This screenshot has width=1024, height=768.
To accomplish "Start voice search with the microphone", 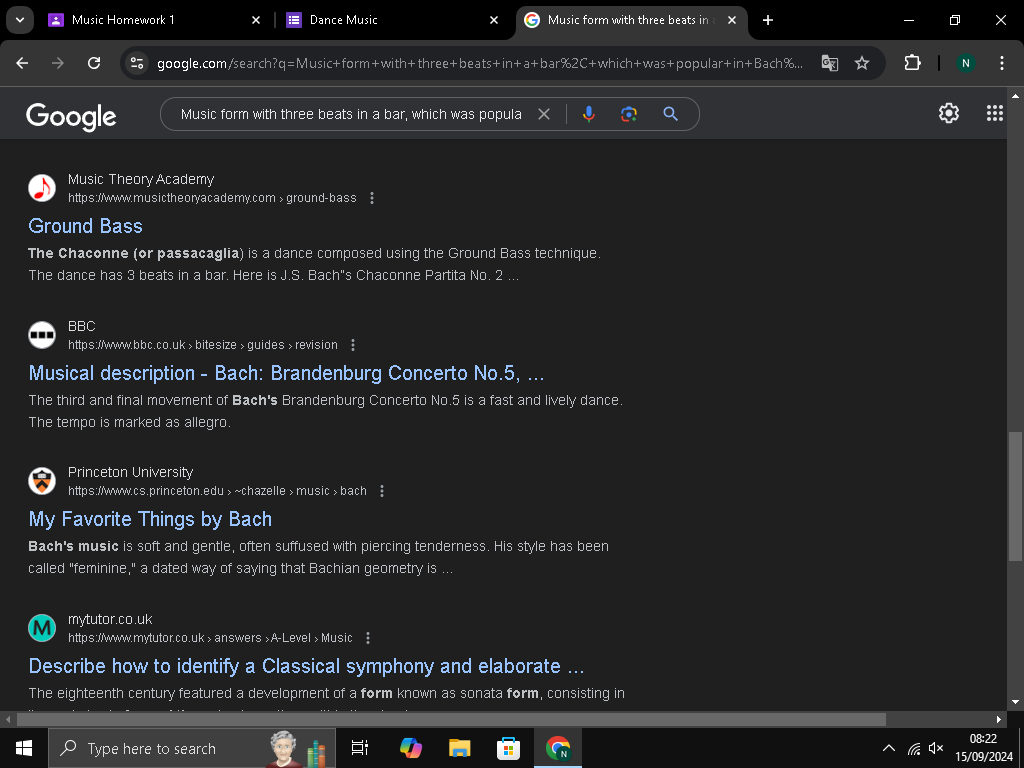I will pos(588,114).
